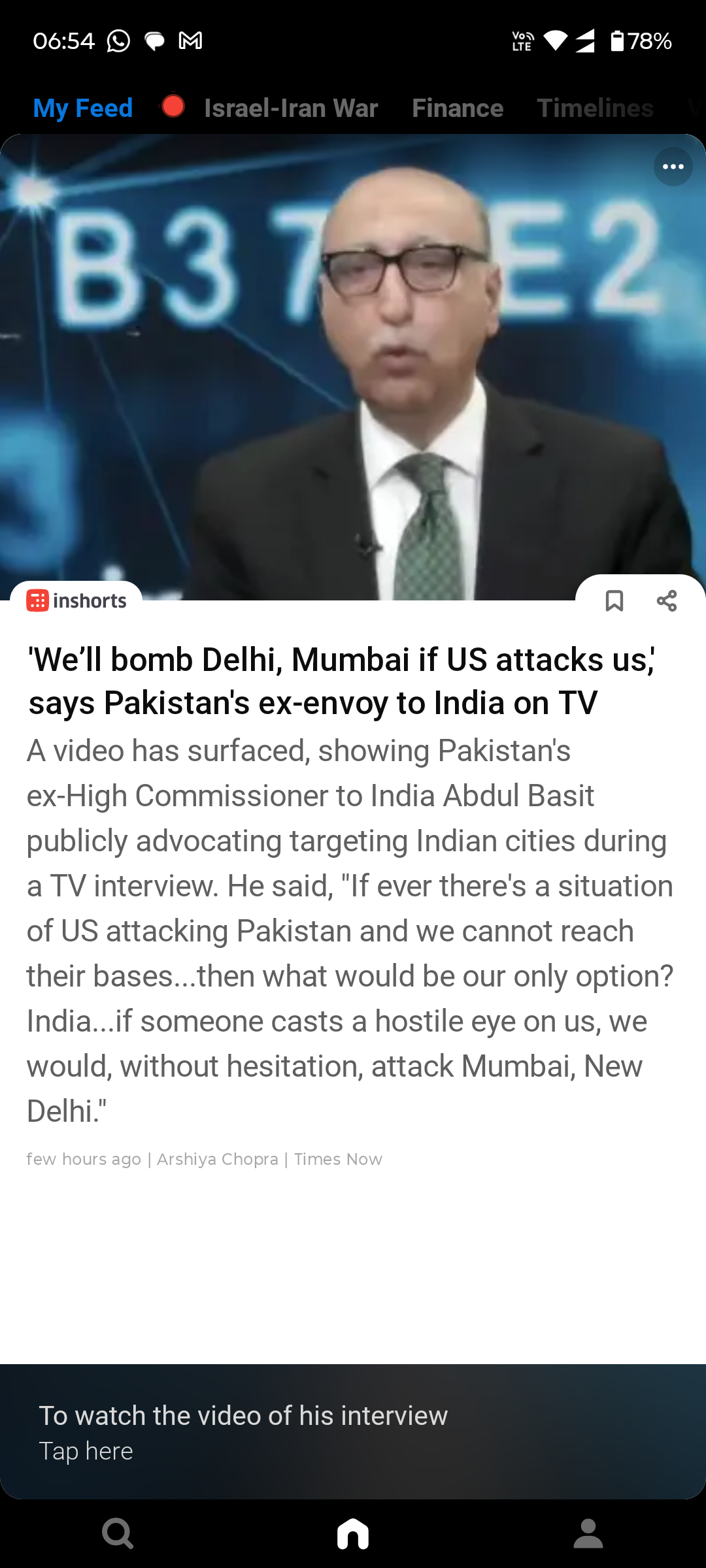The image size is (706, 1568).
Task: Open the search magnifier in the bottom bar
Action: (x=118, y=1533)
